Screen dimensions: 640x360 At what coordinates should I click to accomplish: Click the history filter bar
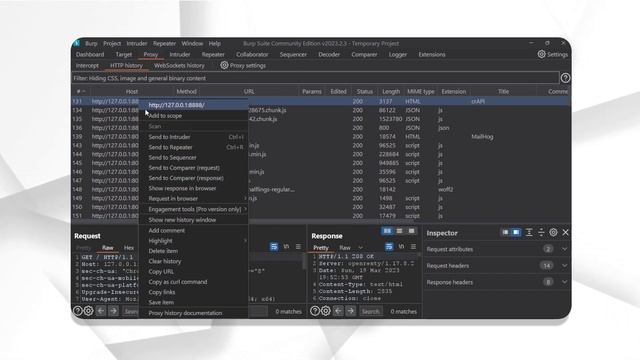click(x=315, y=78)
